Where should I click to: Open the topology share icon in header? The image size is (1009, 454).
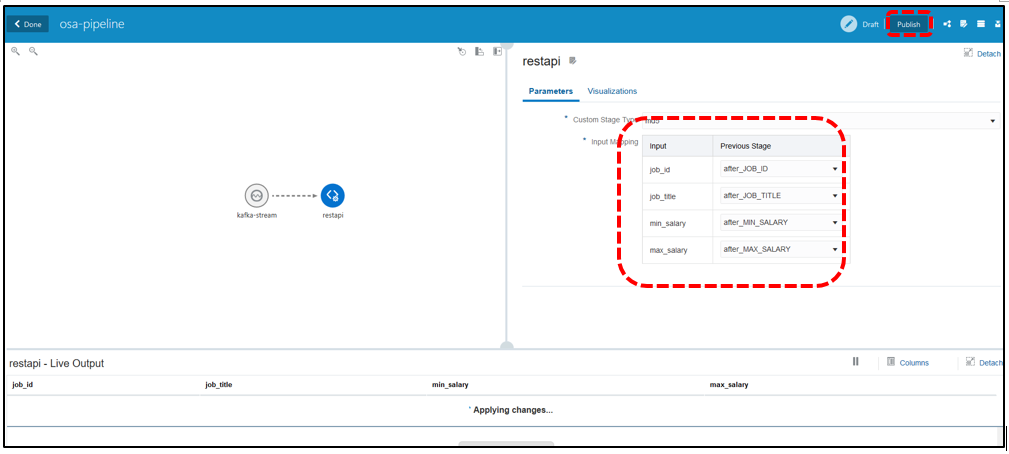(947, 24)
